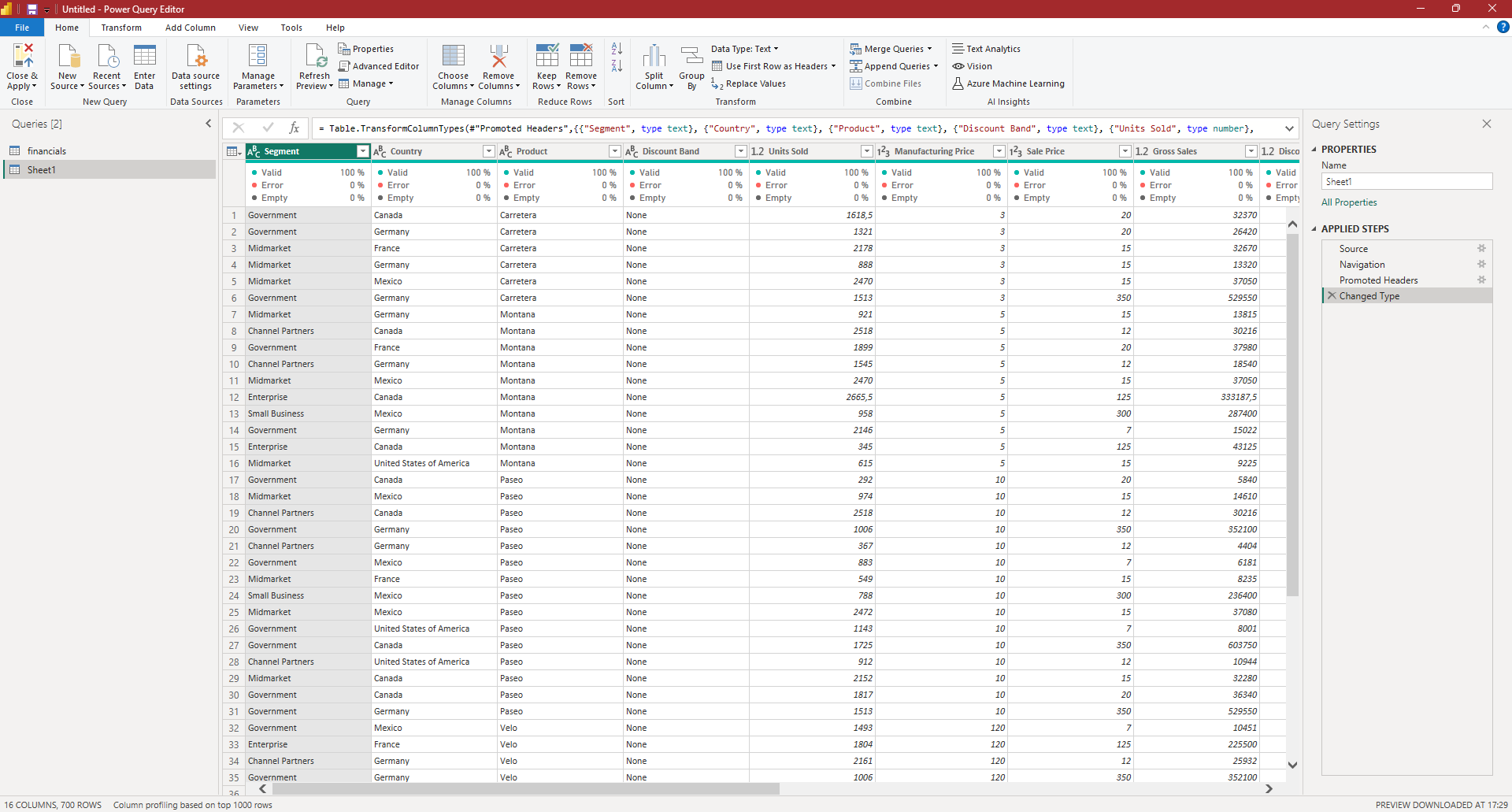The height and width of the screenshot is (812, 1512).
Task: Open the Advanced Editor
Action: [379, 65]
